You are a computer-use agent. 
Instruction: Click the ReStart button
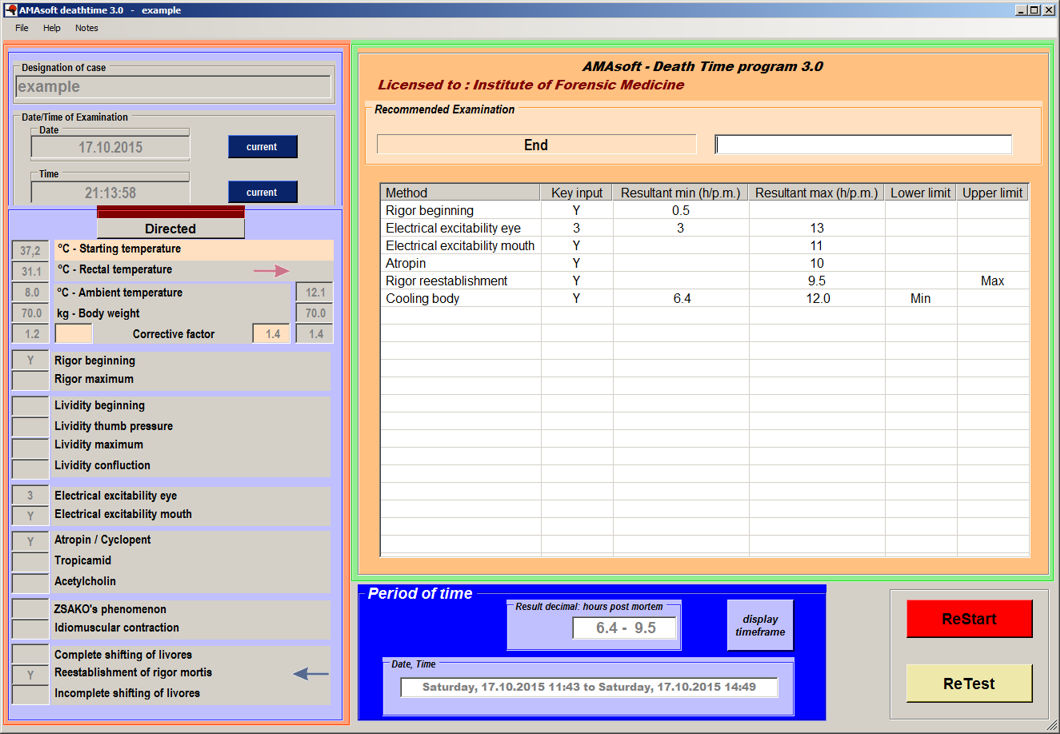pyautogui.click(x=969, y=619)
